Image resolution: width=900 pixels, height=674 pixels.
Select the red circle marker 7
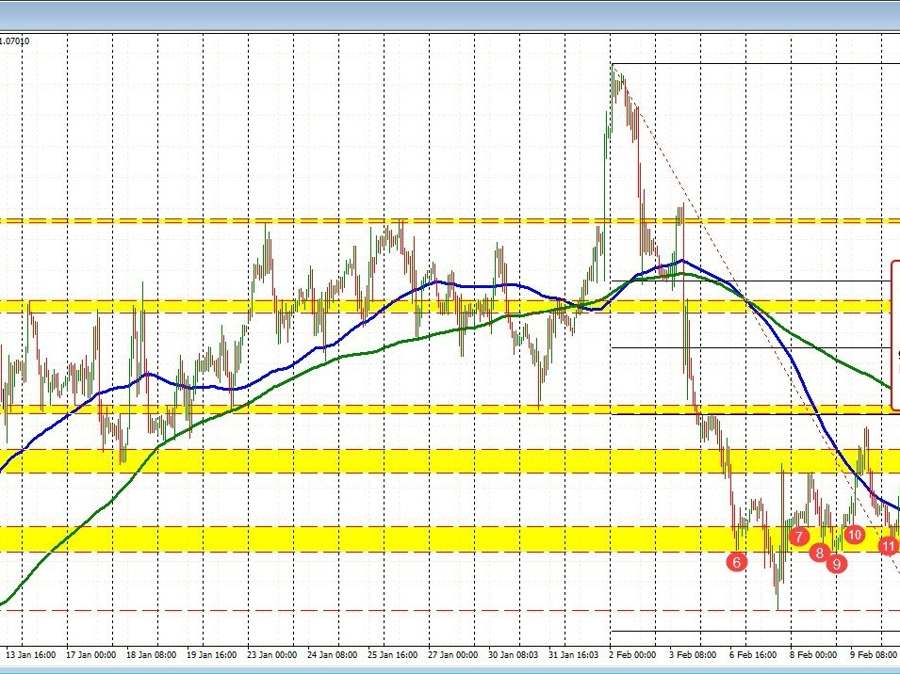tap(799, 538)
